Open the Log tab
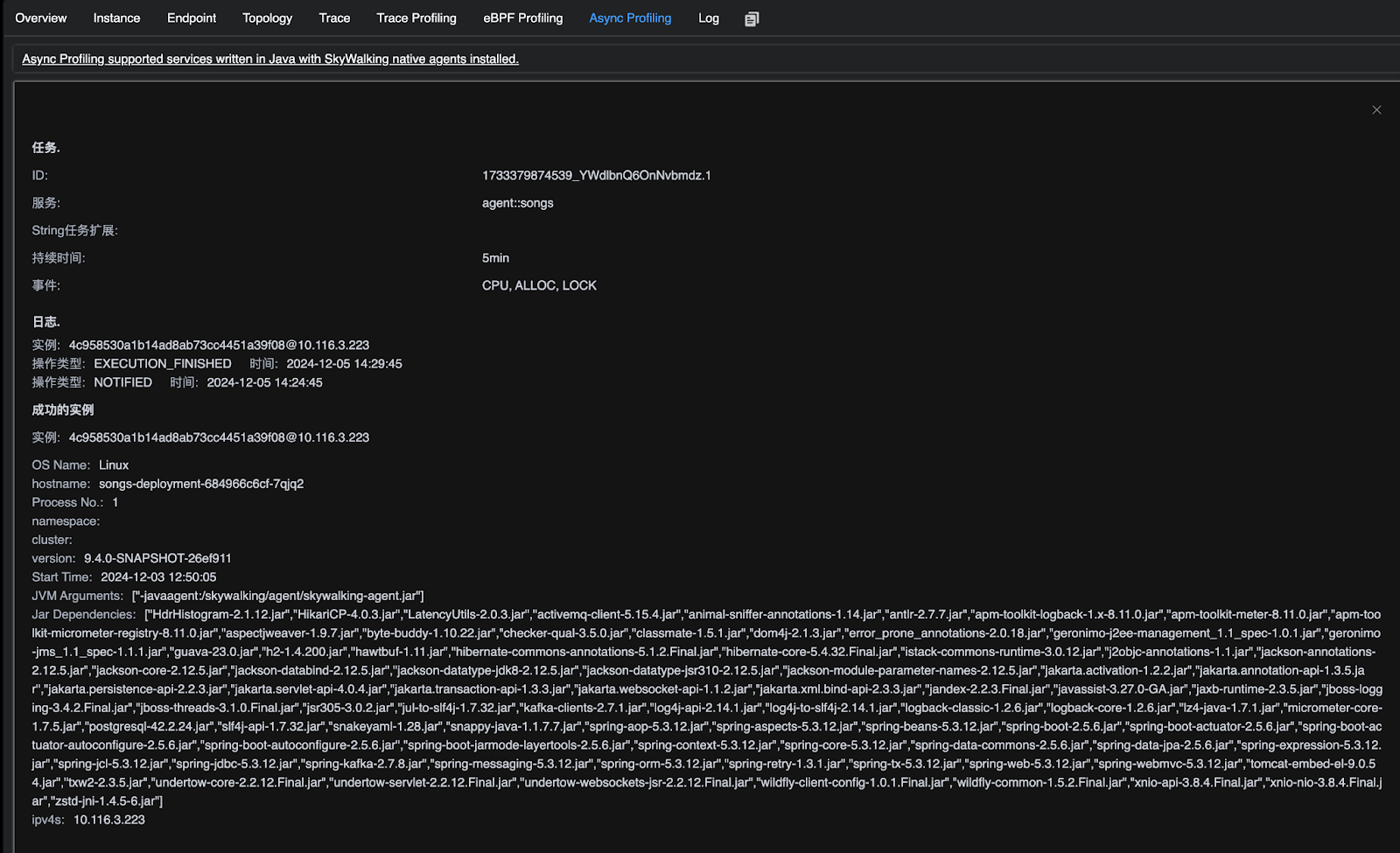 (709, 18)
